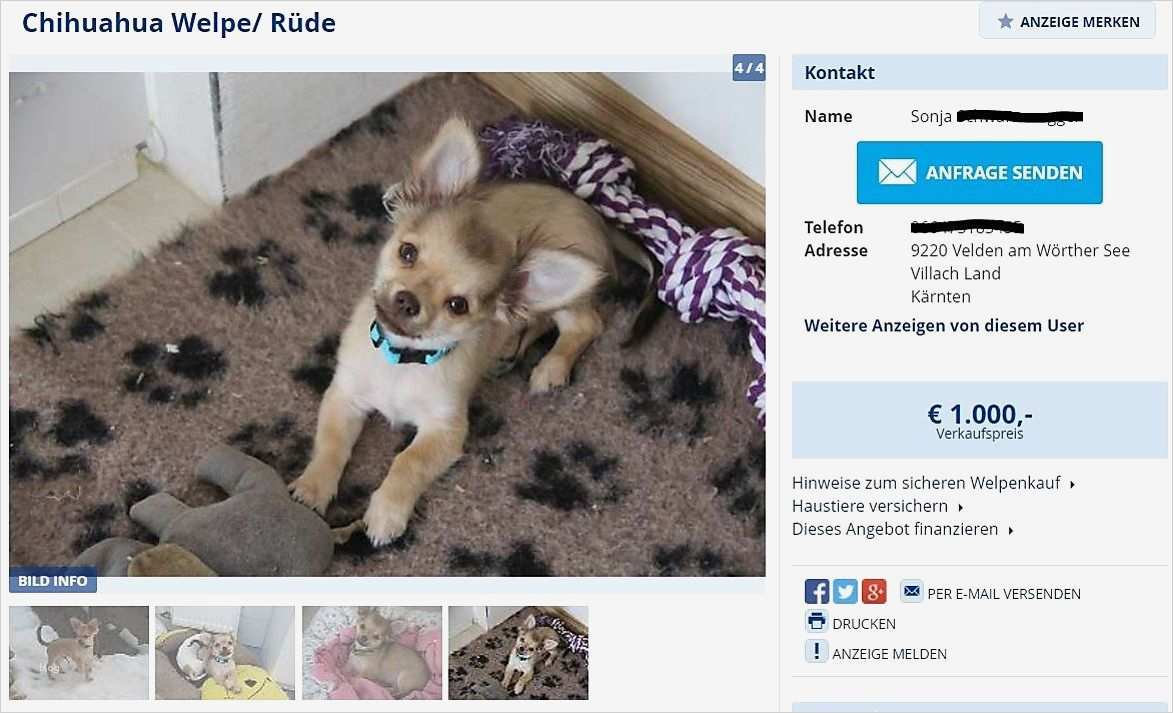Screen dimensions: 1173x713
Task: Open Weitere Anzeigen von diesem User
Action: pyautogui.click(x=943, y=325)
